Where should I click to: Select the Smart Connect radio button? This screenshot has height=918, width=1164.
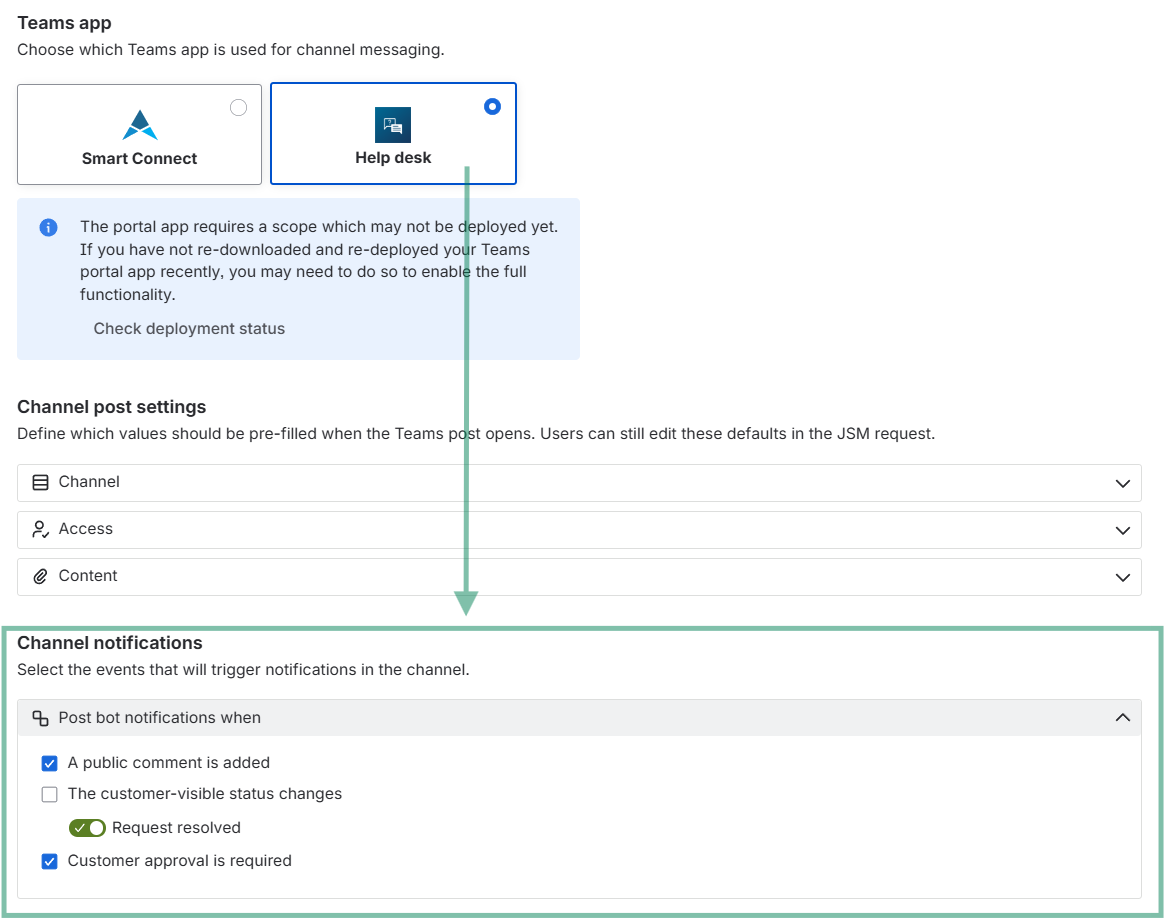click(238, 108)
